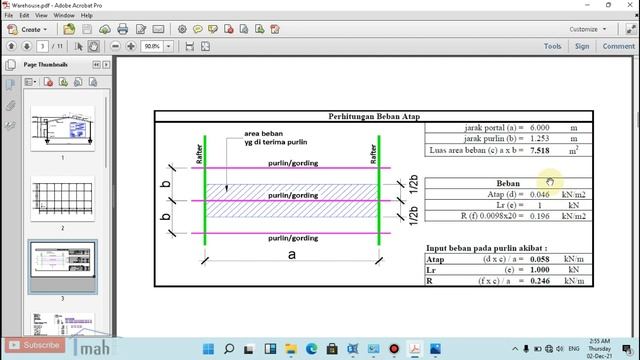Open the Create PDF menu
Viewport: 640px width, 360px height.
pyautogui.click(x=28, y=29)
